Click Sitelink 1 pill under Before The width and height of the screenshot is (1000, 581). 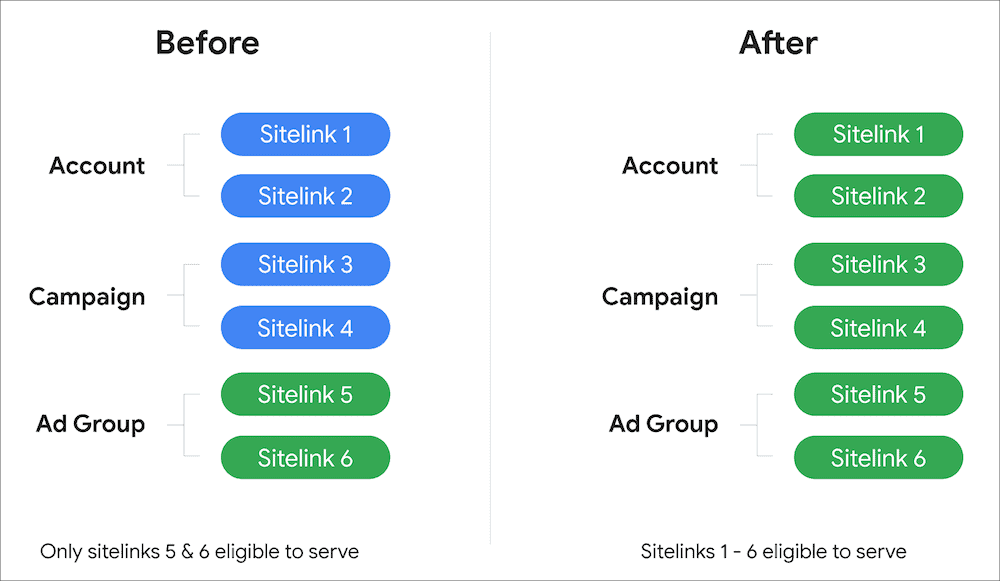(x=305, y=134)
